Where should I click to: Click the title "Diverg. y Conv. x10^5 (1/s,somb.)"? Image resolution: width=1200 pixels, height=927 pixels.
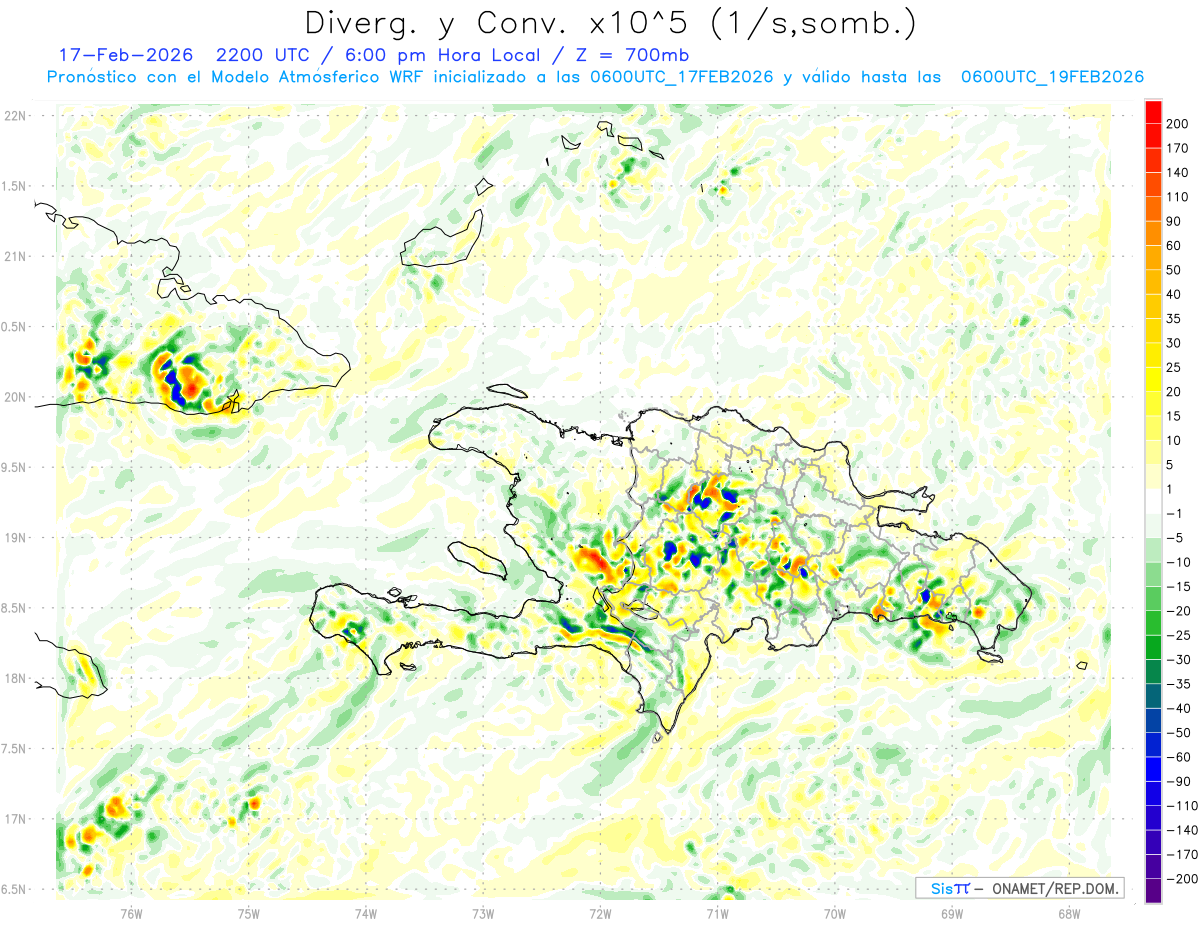610,23
